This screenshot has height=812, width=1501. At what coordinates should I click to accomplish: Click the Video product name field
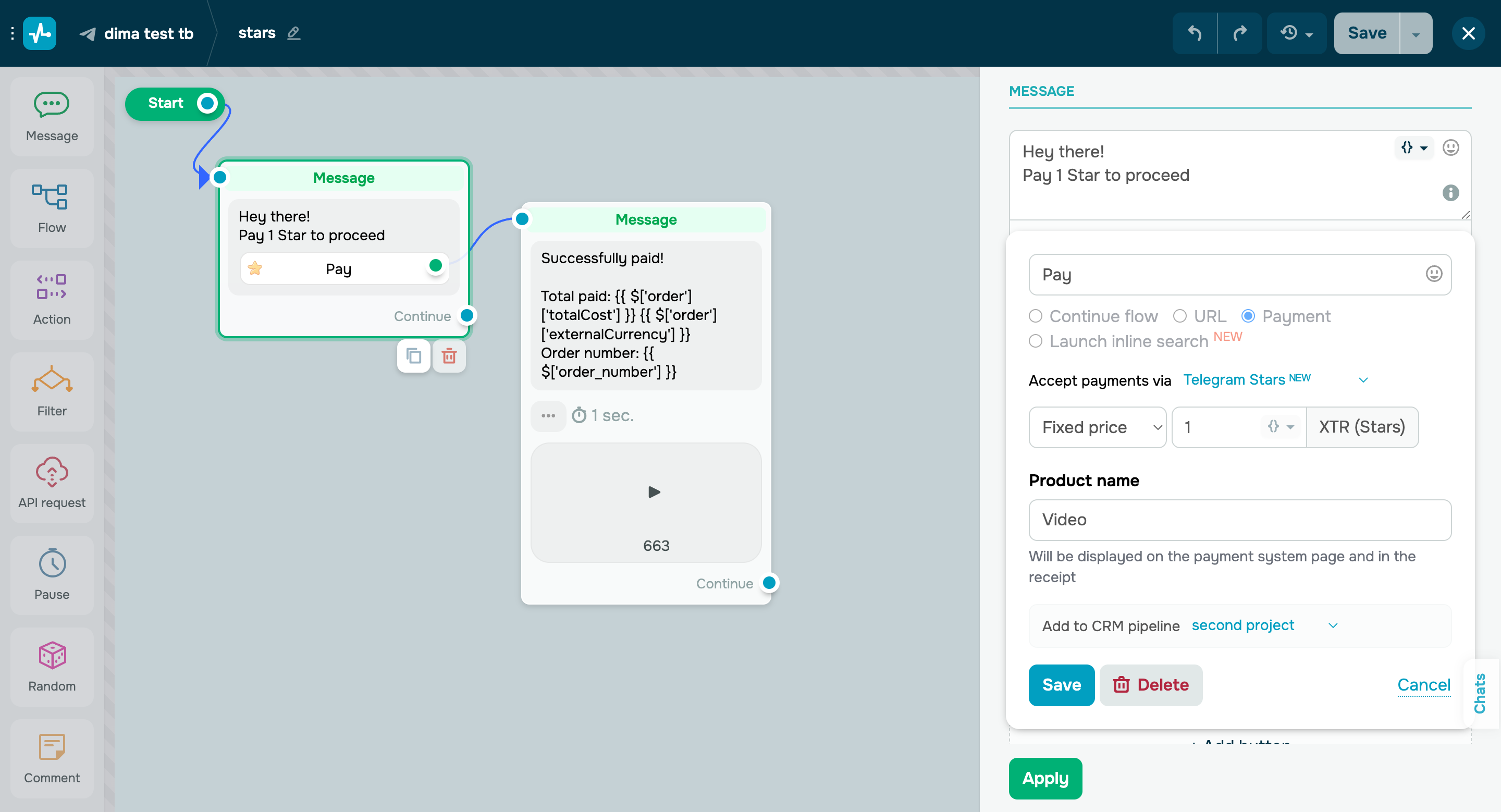click(x=1239, y=520)
